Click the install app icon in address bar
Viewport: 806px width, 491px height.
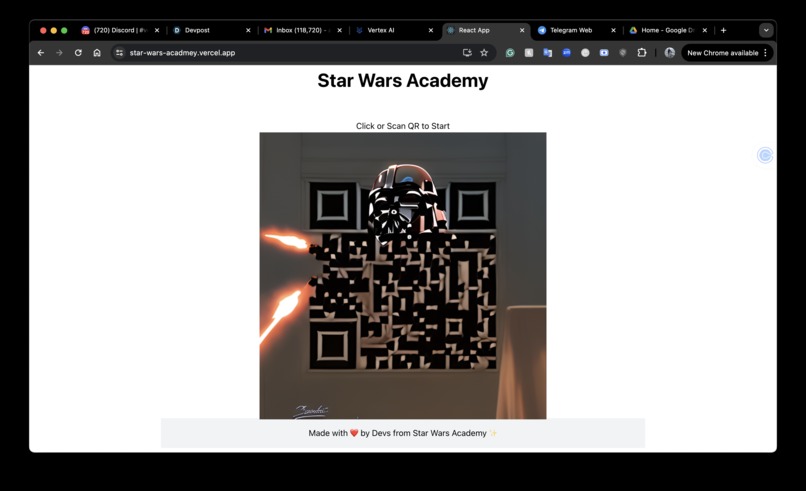(x=467, y=52)
